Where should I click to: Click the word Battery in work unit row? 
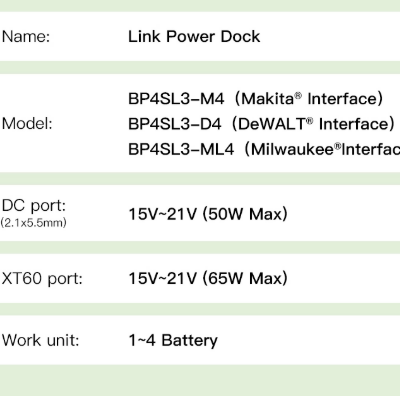click(190, 341)
